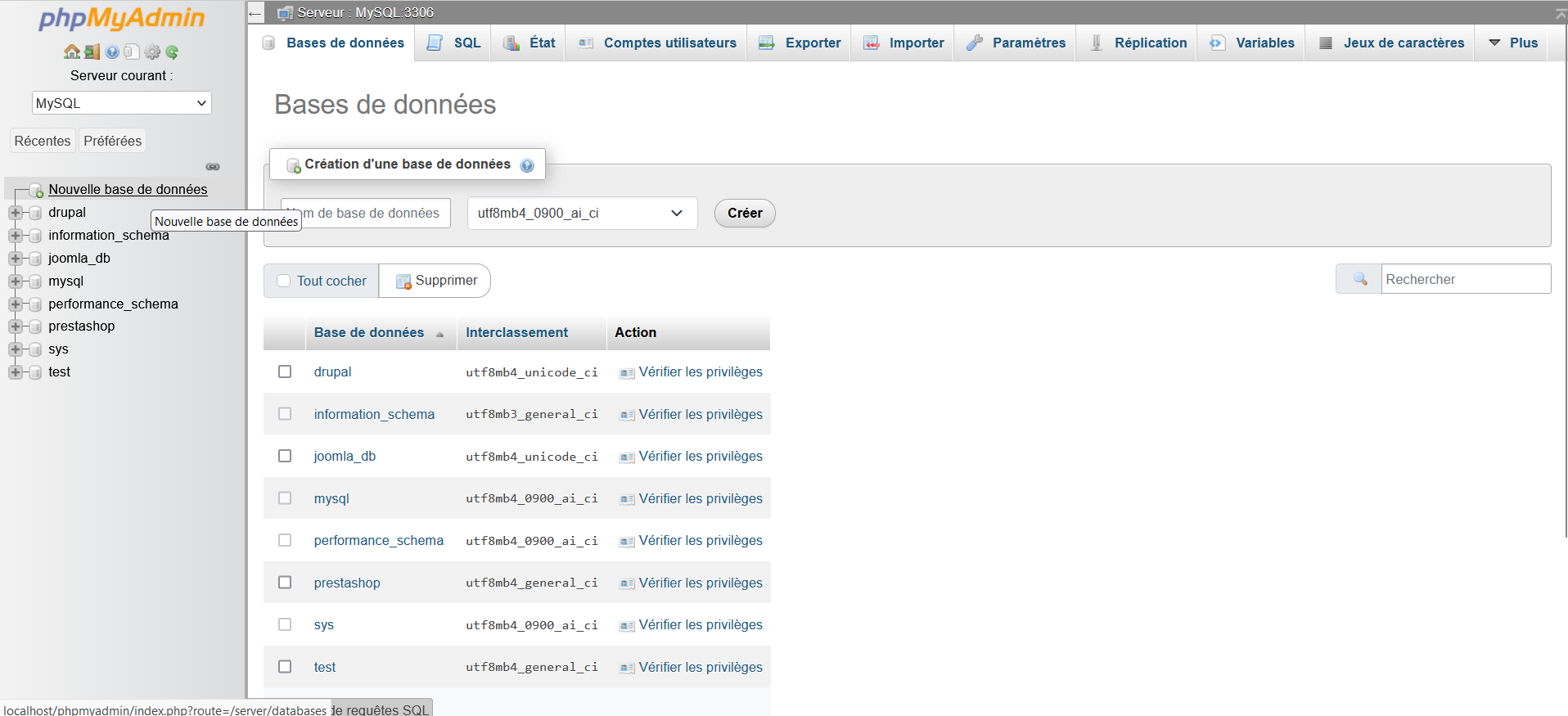Toggle the Tout cocher checkbox
The width and height of the screenshot is (1568, 716).
point(284,281)
